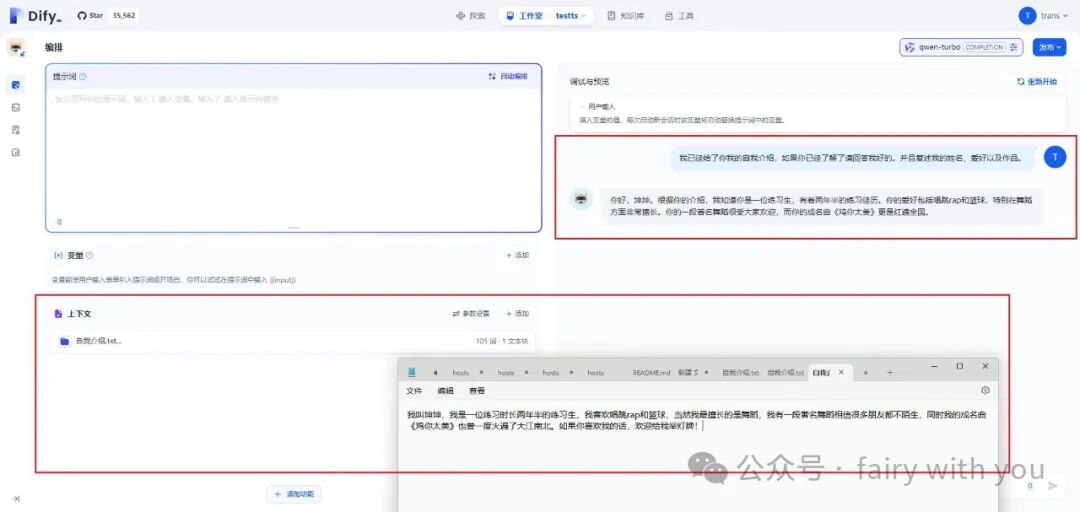The image size is (1080, 512).
Task: Click the folder icon of 自我介绍.txt dataset
Action: pyautogui.click(x=64, y=341)
